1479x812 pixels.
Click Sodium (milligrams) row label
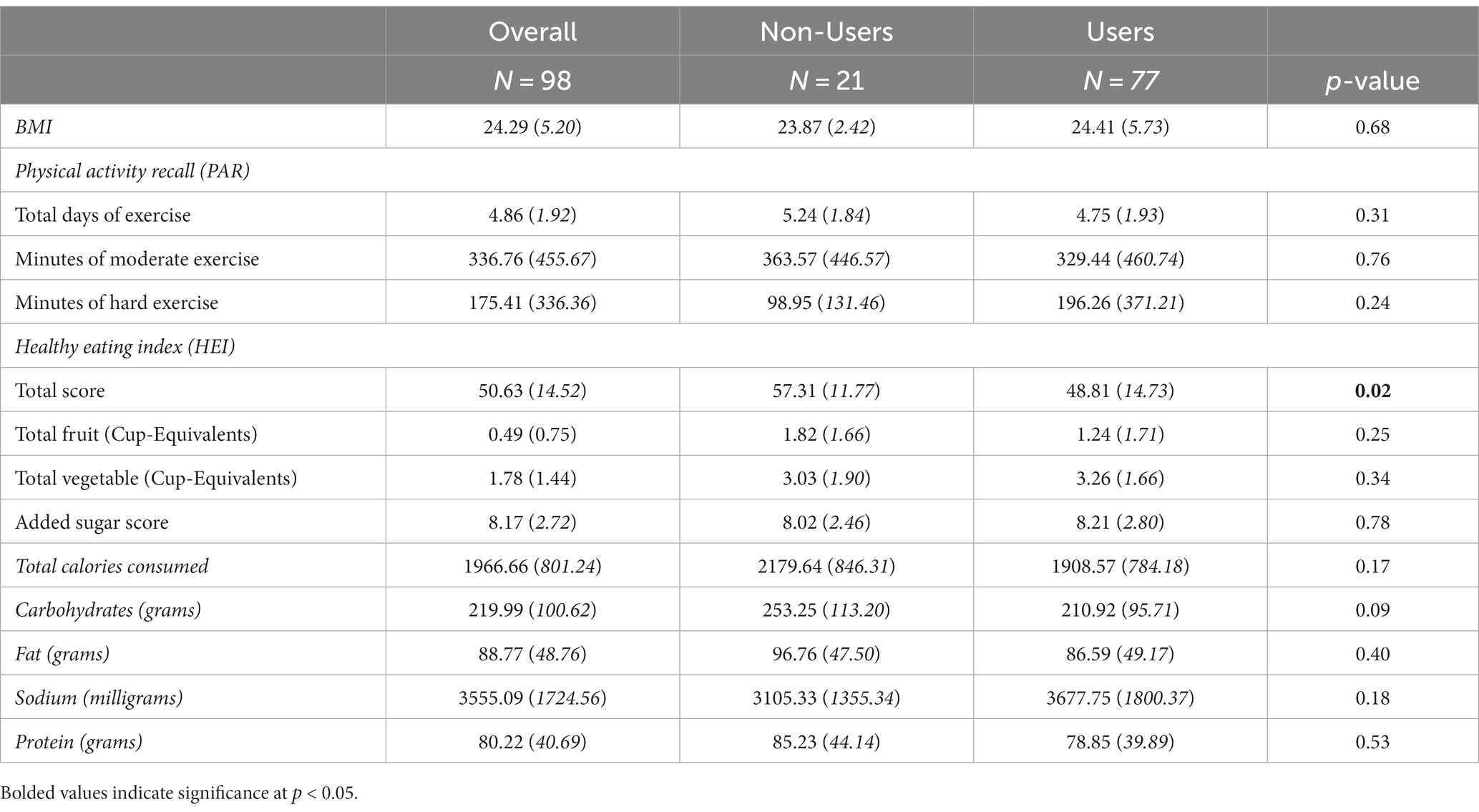[99, 698]
